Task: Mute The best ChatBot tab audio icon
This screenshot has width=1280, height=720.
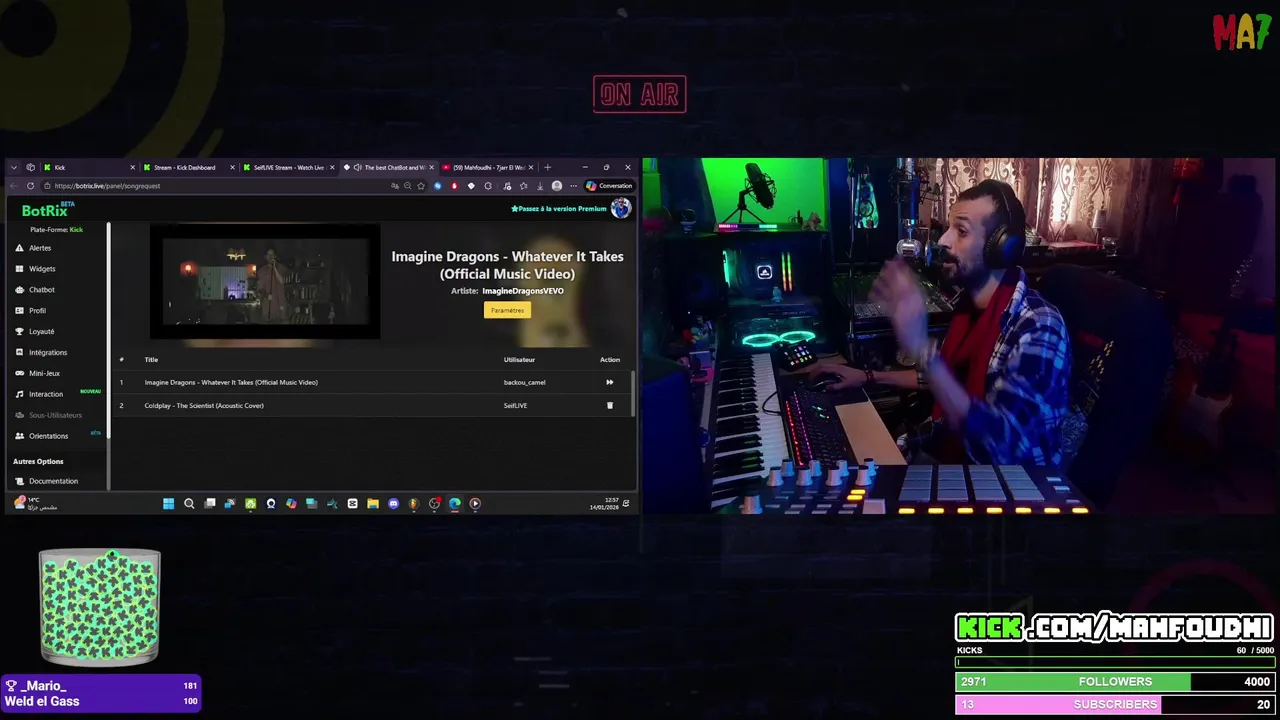Action: coord(357,168)
